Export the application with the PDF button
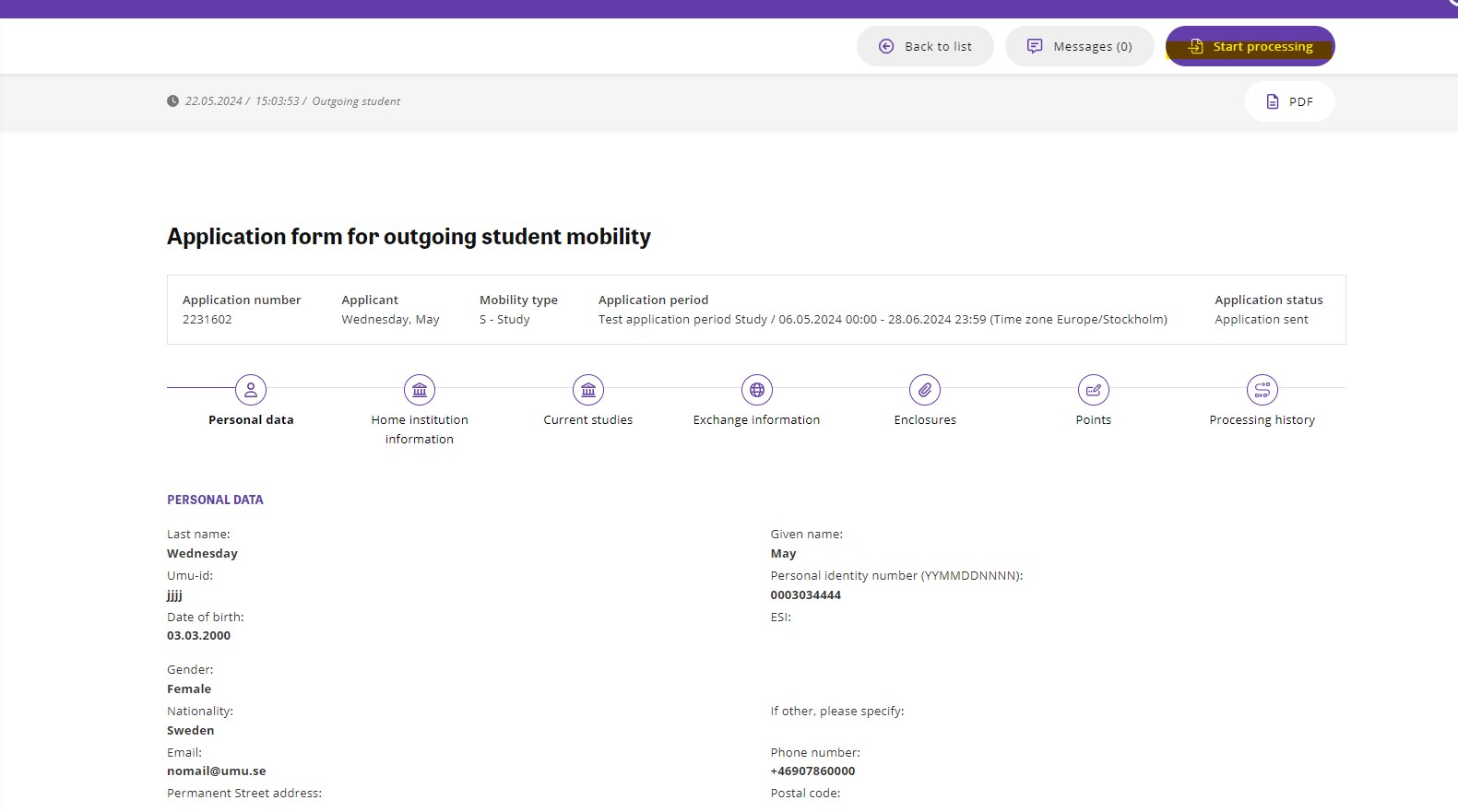This screenshot has width=1458, height=812. point(1289,101)
